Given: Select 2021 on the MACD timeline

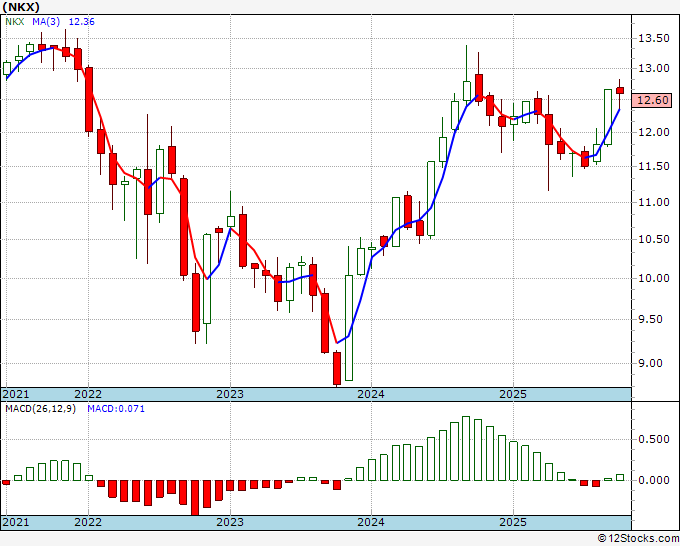Looking at the screenshot, I should coord(16,522).
